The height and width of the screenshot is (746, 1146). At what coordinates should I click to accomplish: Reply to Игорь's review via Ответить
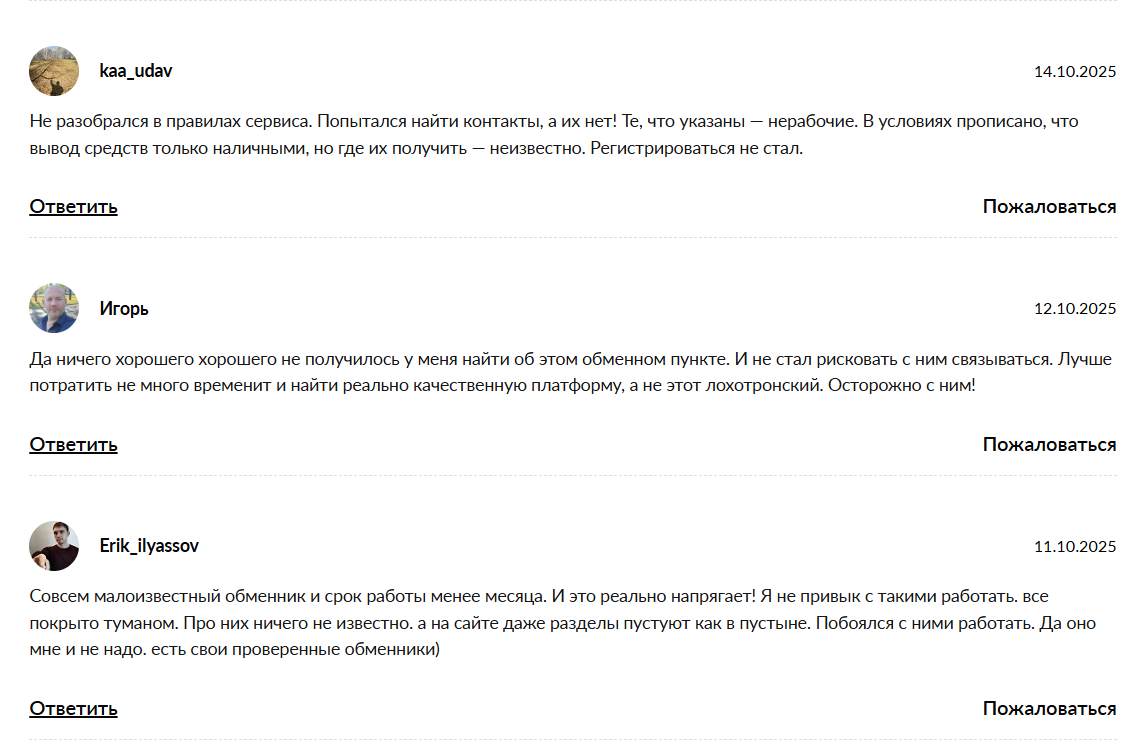coord(73,445)
